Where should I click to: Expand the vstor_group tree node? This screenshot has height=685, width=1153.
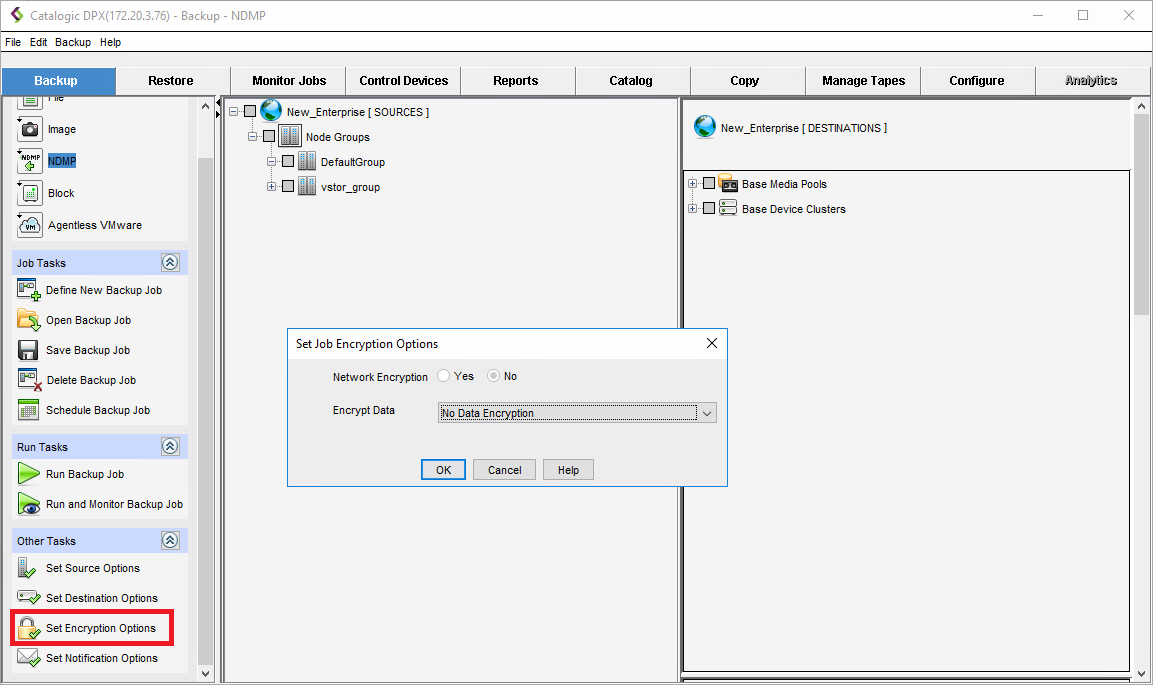point(272,187)
